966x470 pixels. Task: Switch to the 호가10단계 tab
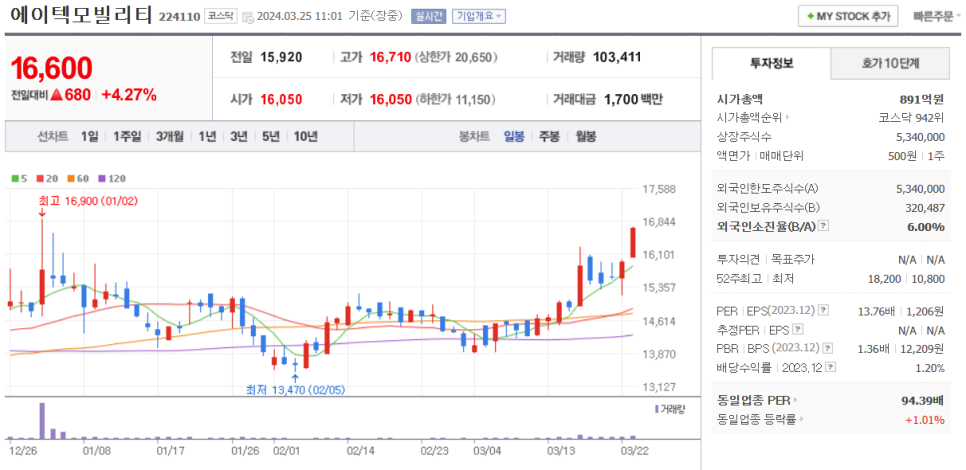pyautogui.click(x=890, y=63)
